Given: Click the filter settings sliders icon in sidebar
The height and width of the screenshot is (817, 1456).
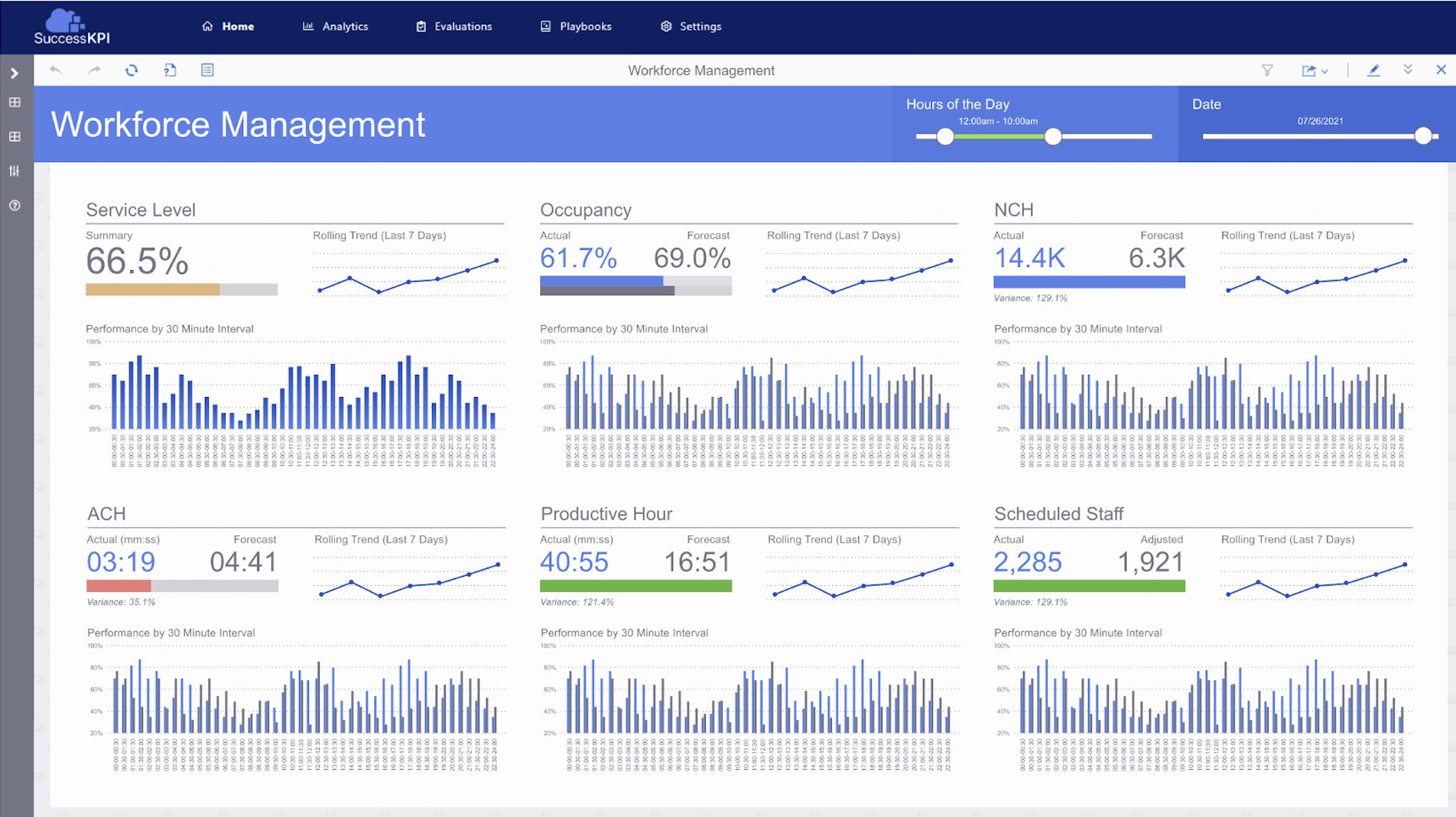Looking at the screenshot, I should coord(14,171).
